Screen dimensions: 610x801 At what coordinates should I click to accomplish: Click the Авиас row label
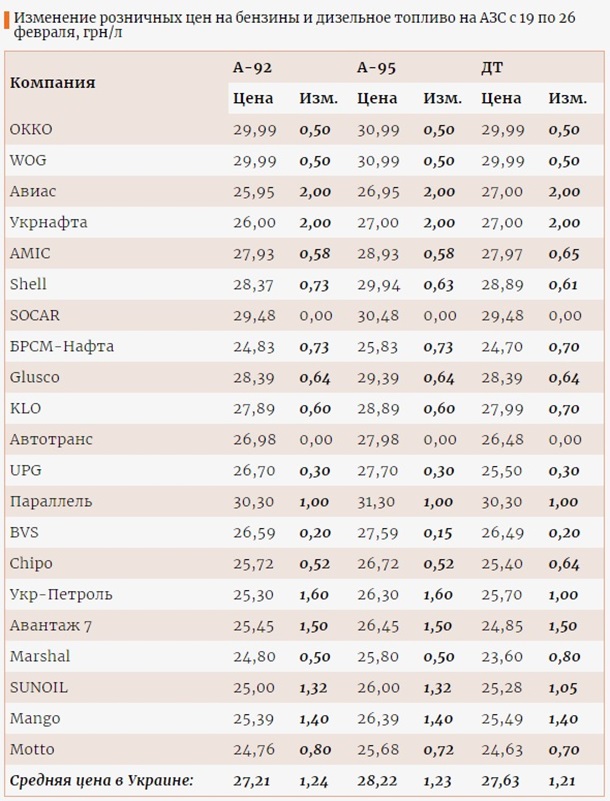coord(33,191)
